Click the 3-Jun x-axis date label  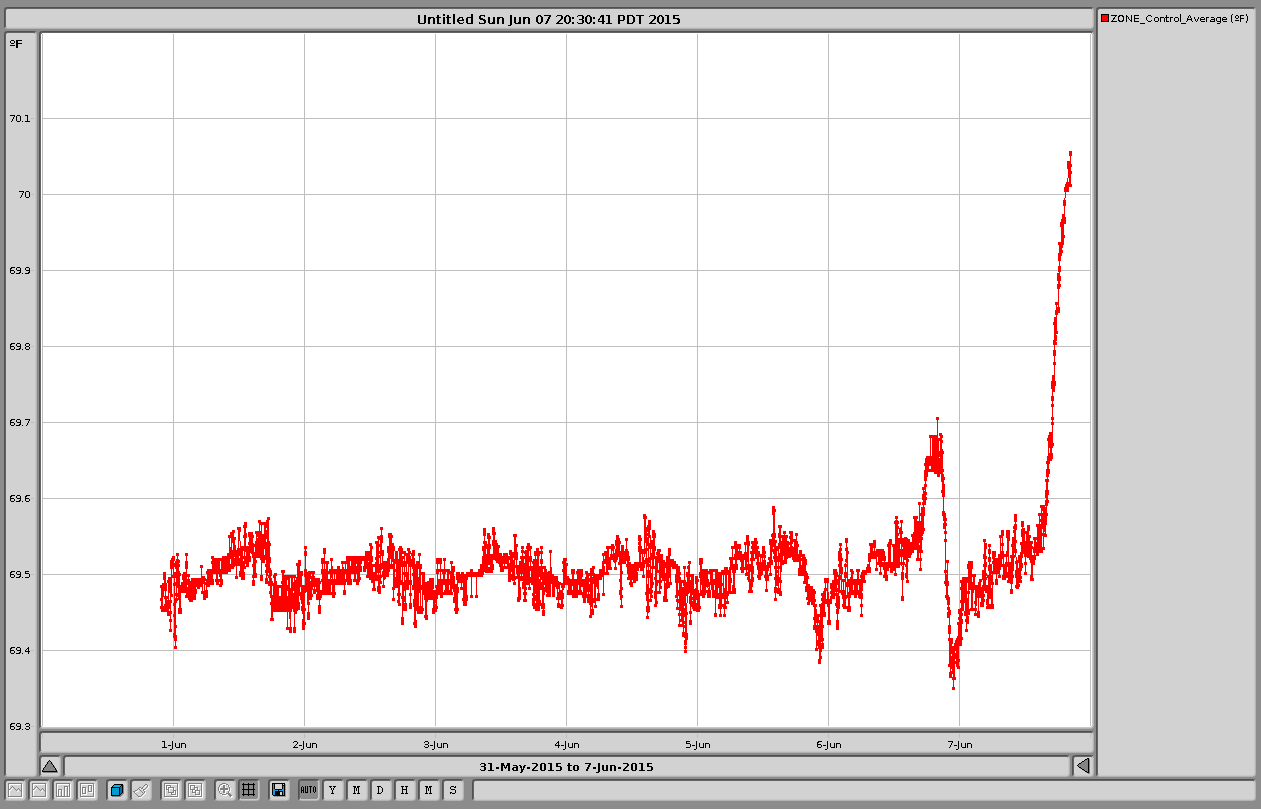point(436,744)
